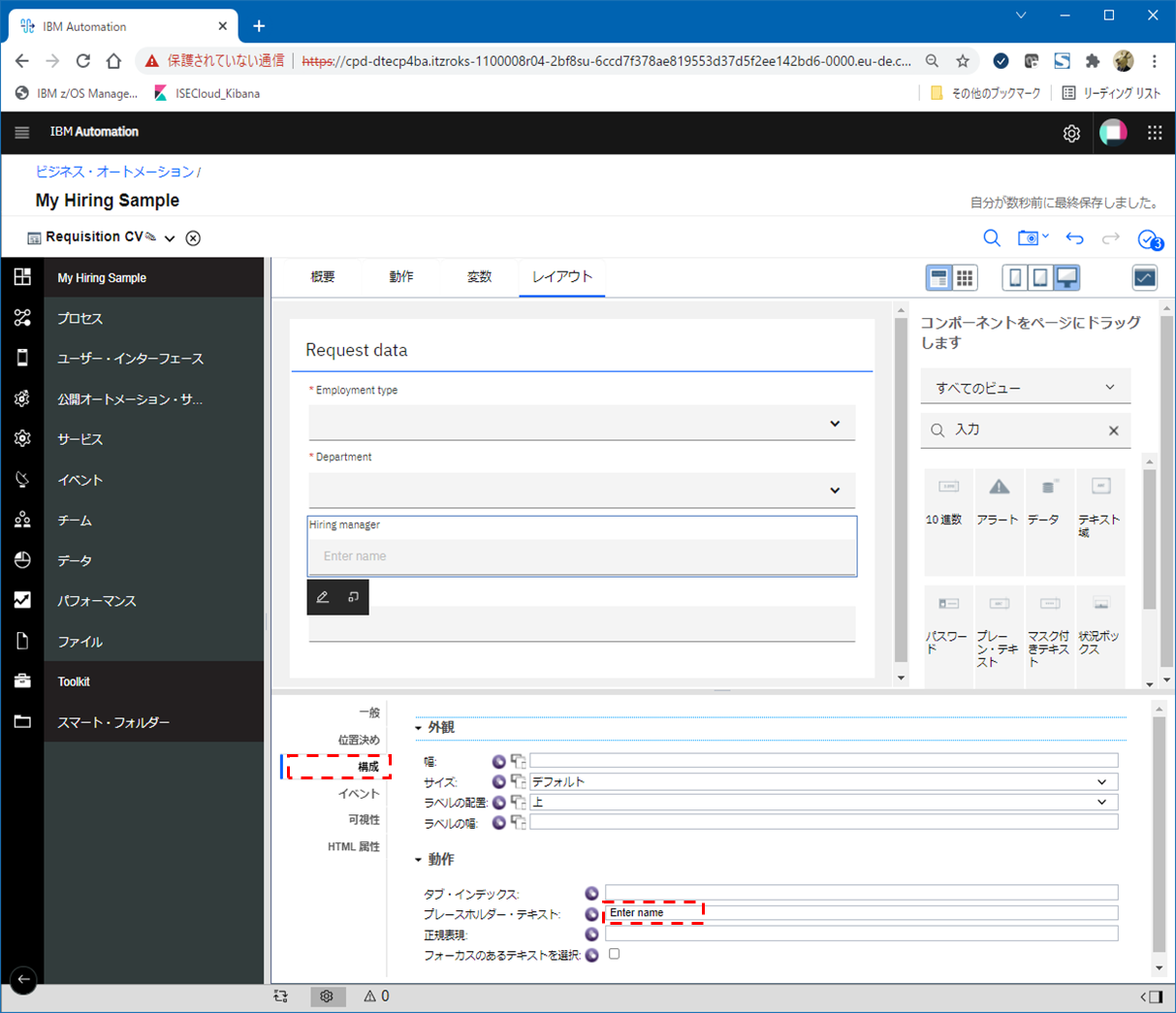Click the warning count in status bar
Image resolution: width=1176 pixels, height=1013 pixels.
pos(377,997)
